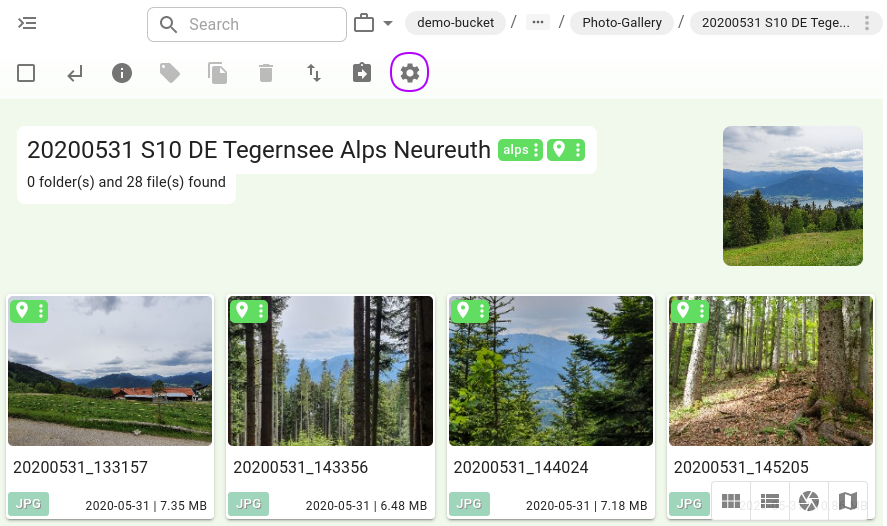The width and height of the screenshot is (887, 526).
Task: Click the move files clipboard icon
Action: click(x=362, y=73)
